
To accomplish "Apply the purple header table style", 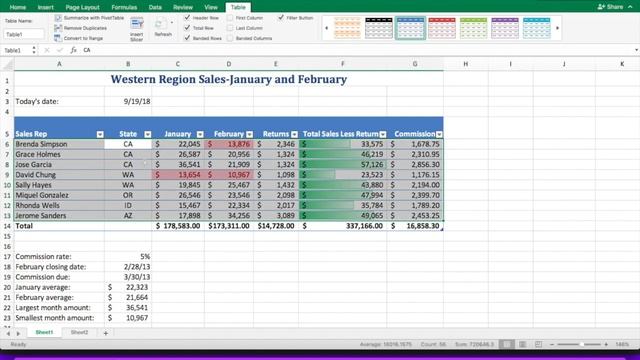I will tap(505, 28).
